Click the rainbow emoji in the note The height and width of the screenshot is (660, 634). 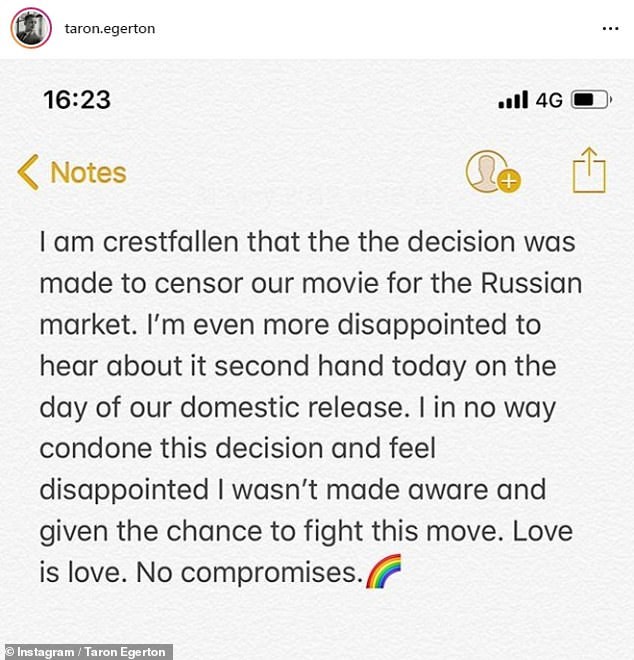click(382, 573)
